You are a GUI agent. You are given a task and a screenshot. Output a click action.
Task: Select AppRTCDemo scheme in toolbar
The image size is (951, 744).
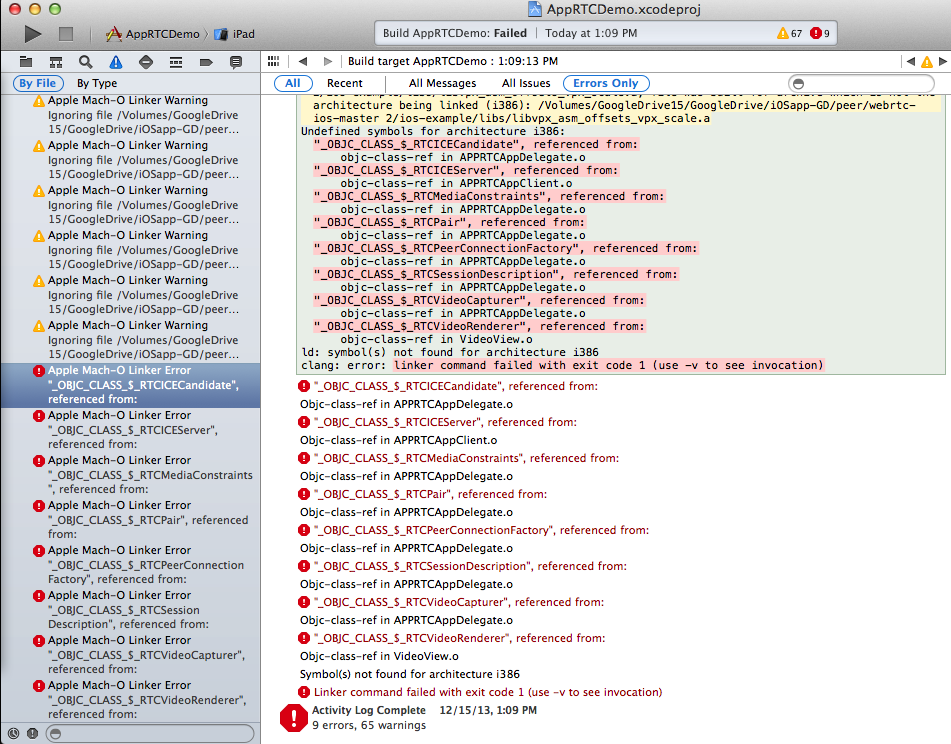[x=153, y=34]
